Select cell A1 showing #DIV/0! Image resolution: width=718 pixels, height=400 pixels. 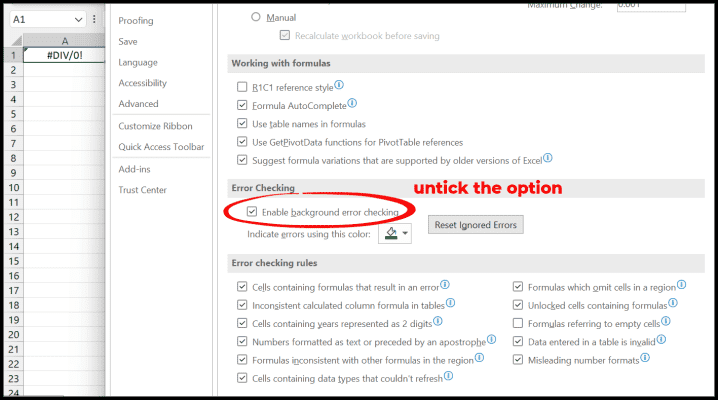[65, 56]
